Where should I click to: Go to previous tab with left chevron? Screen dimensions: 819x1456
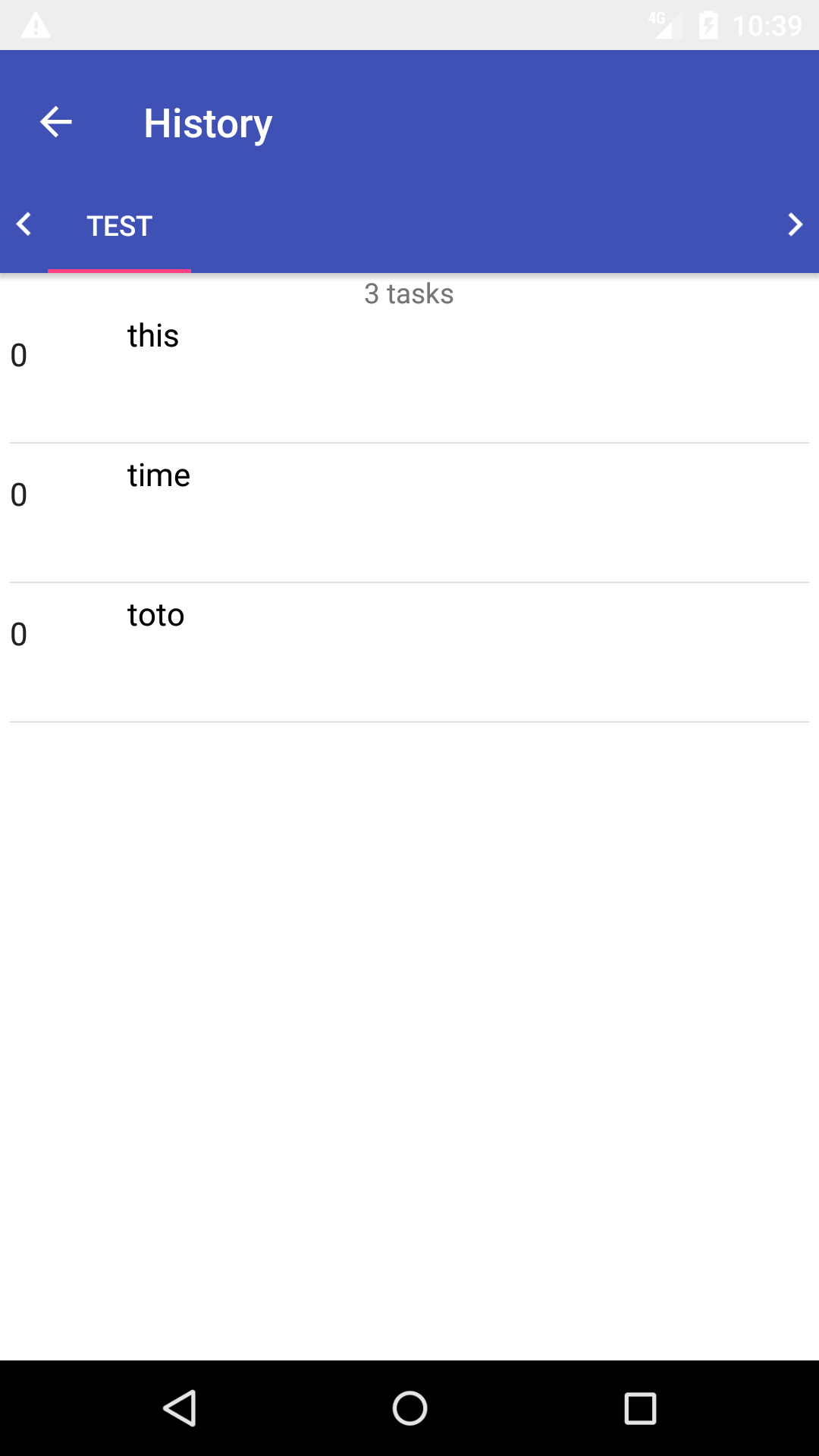click(24, 224)
